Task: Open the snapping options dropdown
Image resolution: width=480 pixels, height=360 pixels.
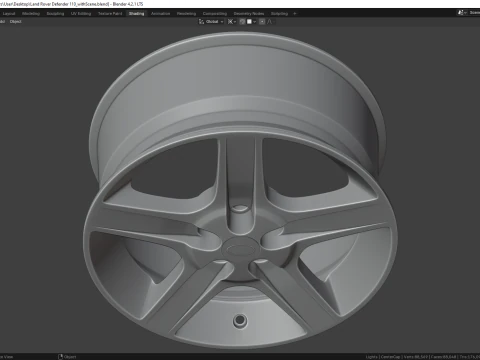Action: point(251,22)
